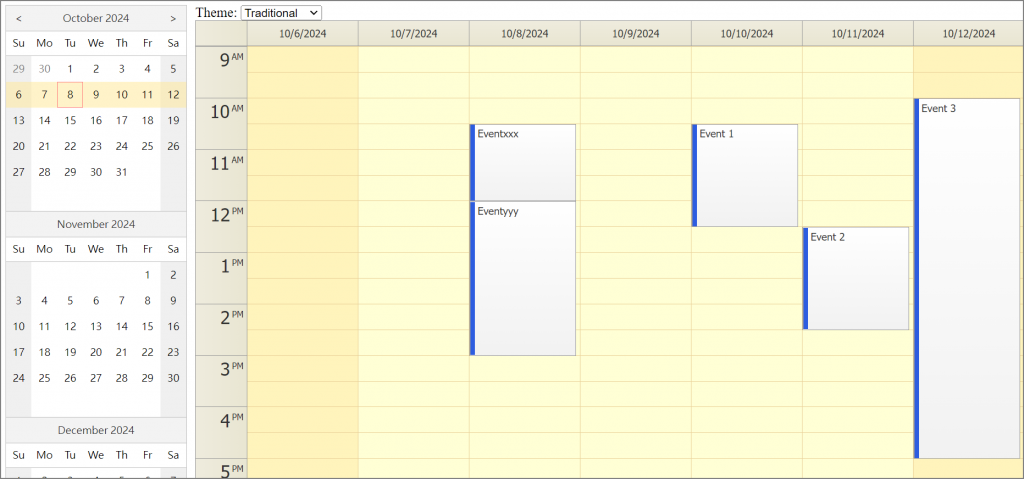Select October 31 in the navigator
The height and width of the screenshot is (479, 1024).
(121, 173)
